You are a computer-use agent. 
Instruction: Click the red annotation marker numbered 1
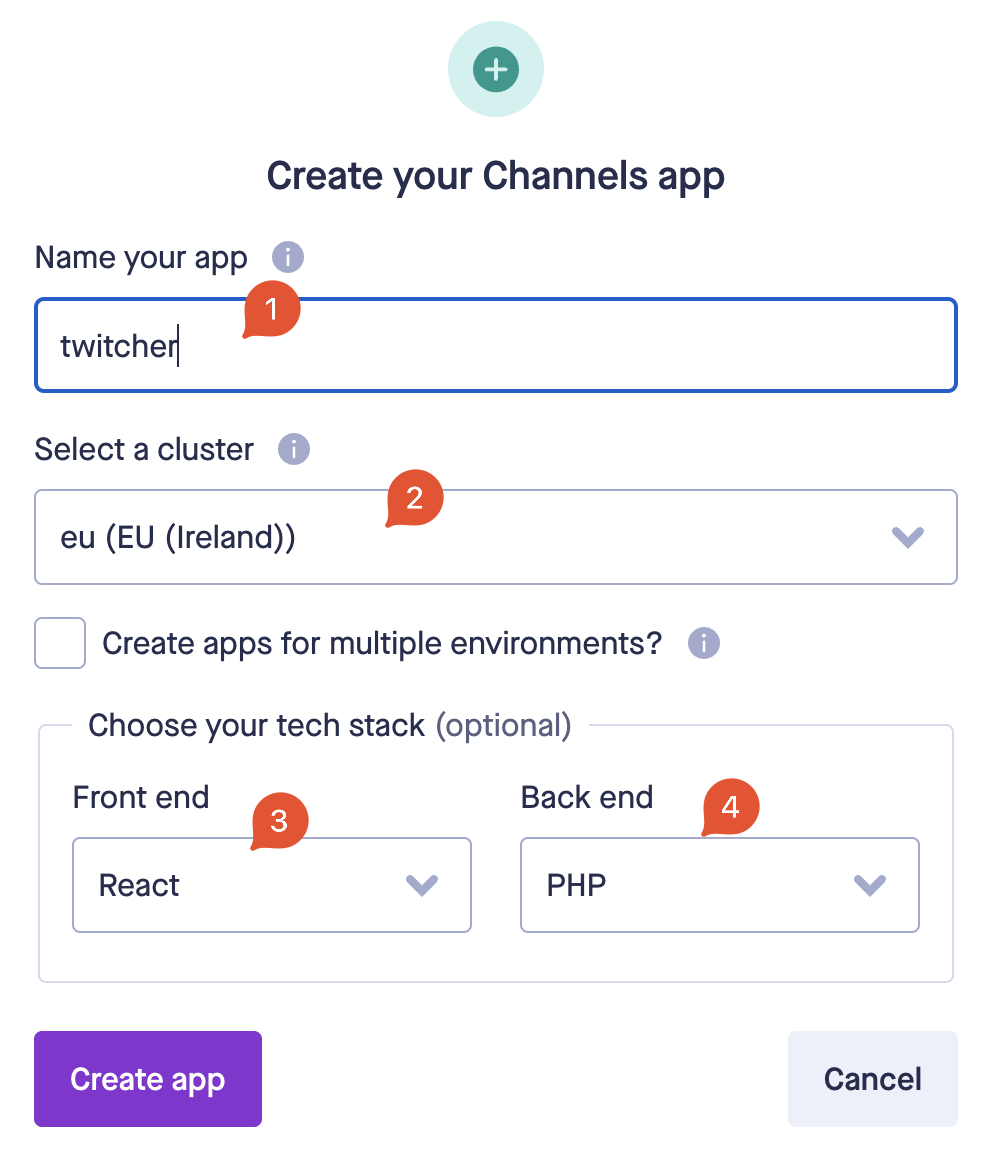tap(271, 310)
